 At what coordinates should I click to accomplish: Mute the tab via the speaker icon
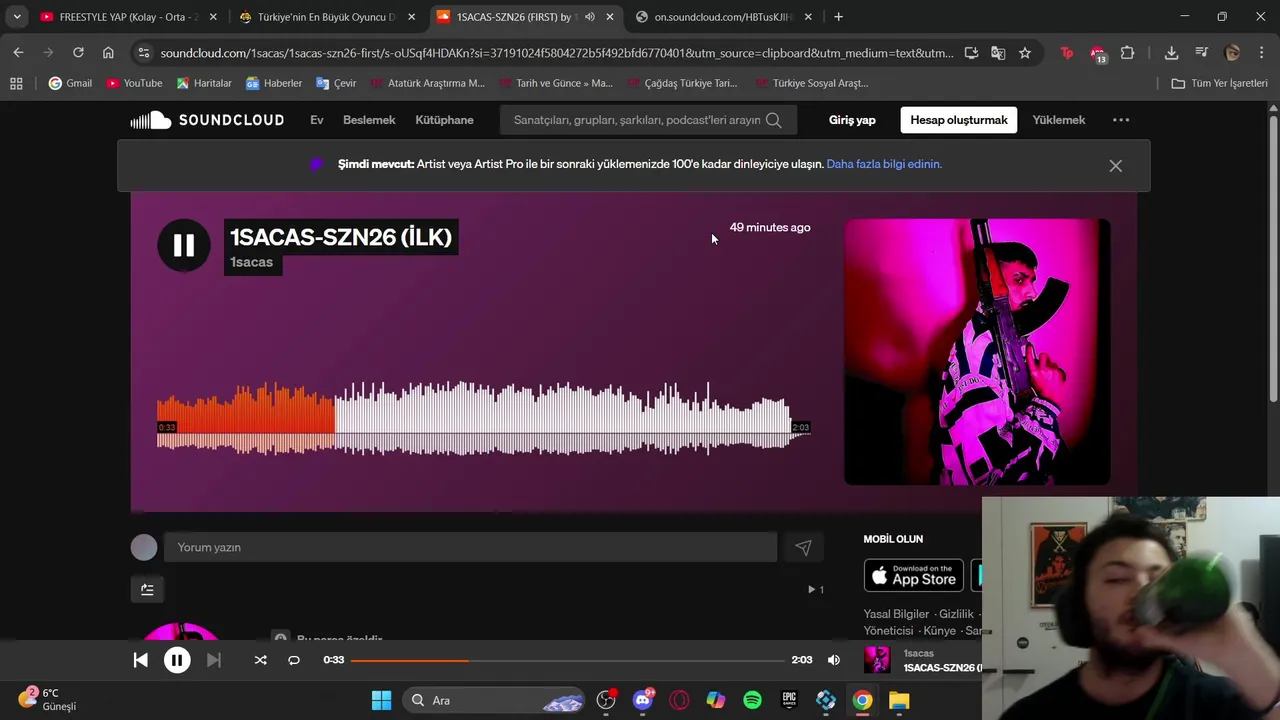point(589,17)
